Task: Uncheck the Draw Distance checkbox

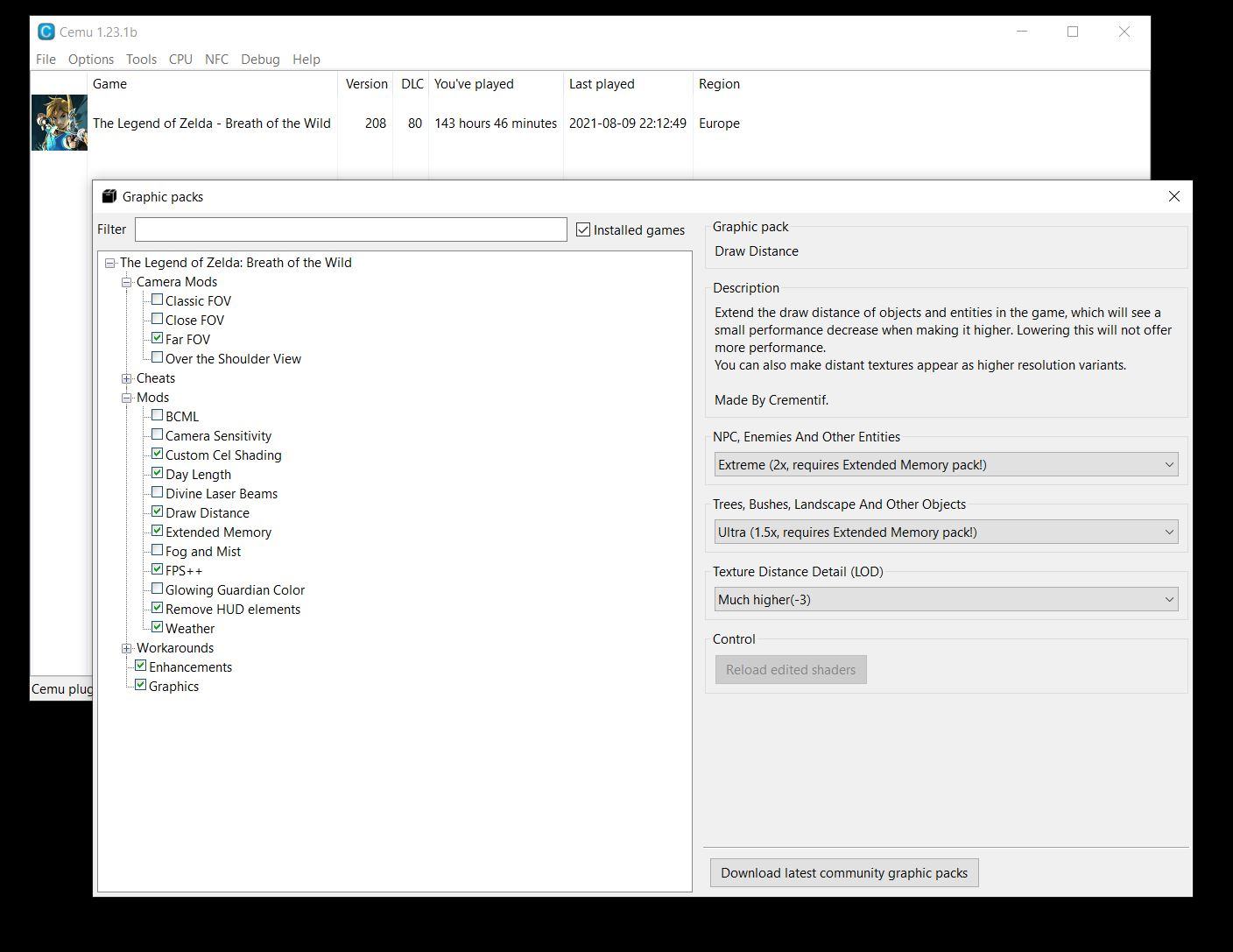Action: pyautogui.click(x=157, y=511)
